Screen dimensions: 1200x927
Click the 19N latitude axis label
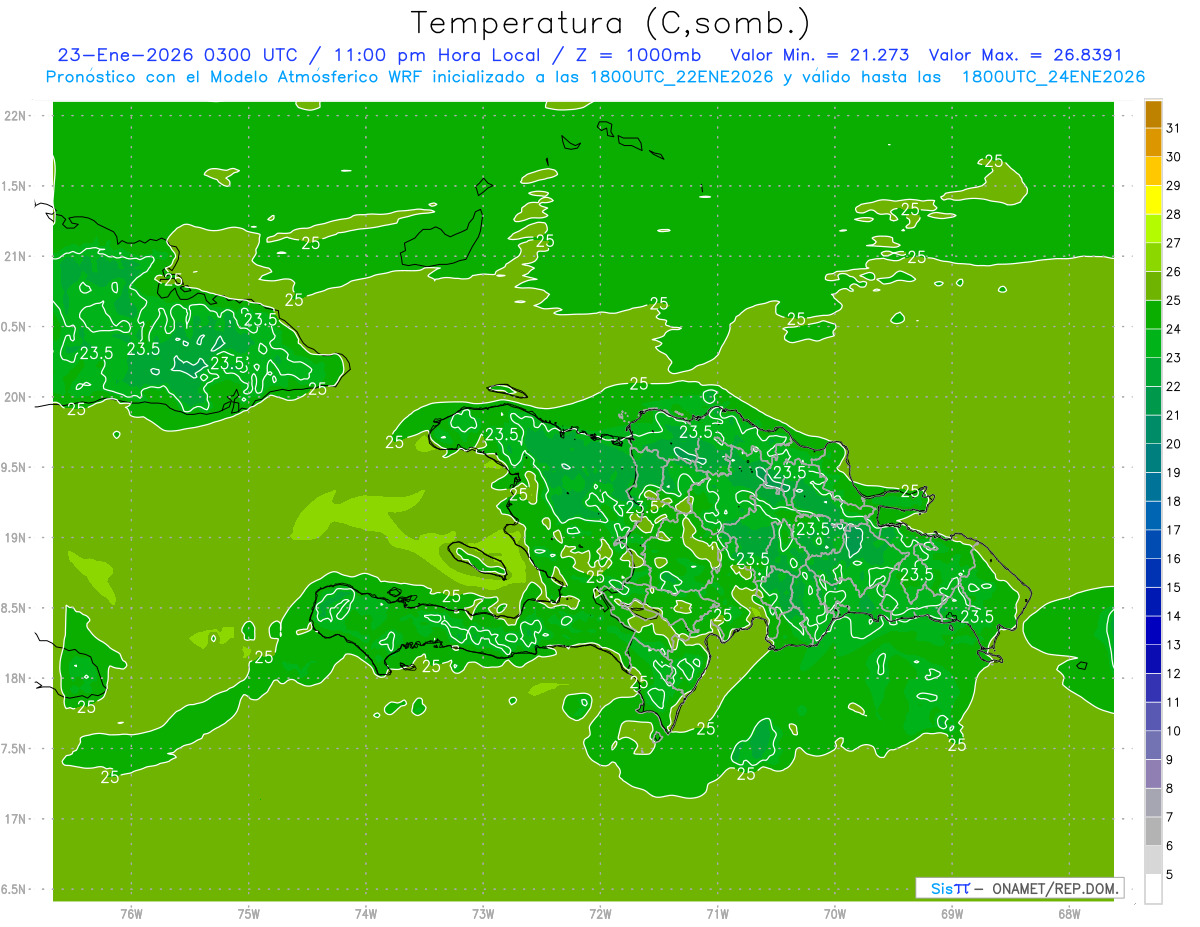[x=16, y=538]
